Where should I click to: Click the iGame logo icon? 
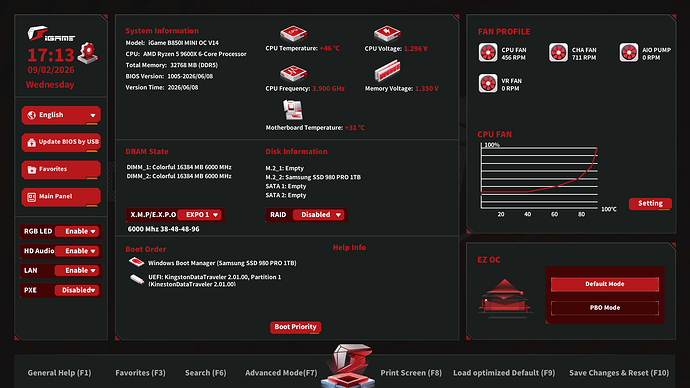[x=51, y=33]
